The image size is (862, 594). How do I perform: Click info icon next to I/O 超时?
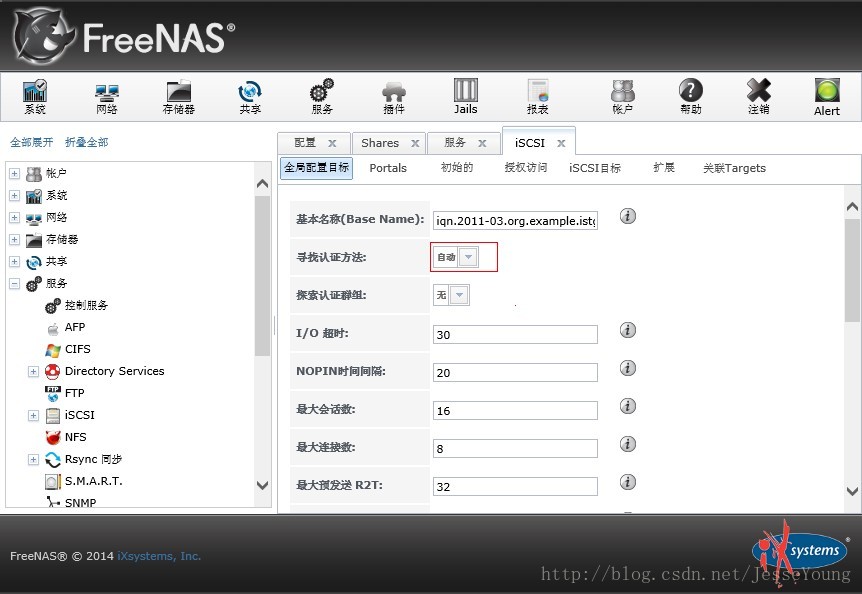tap(628, 330)
